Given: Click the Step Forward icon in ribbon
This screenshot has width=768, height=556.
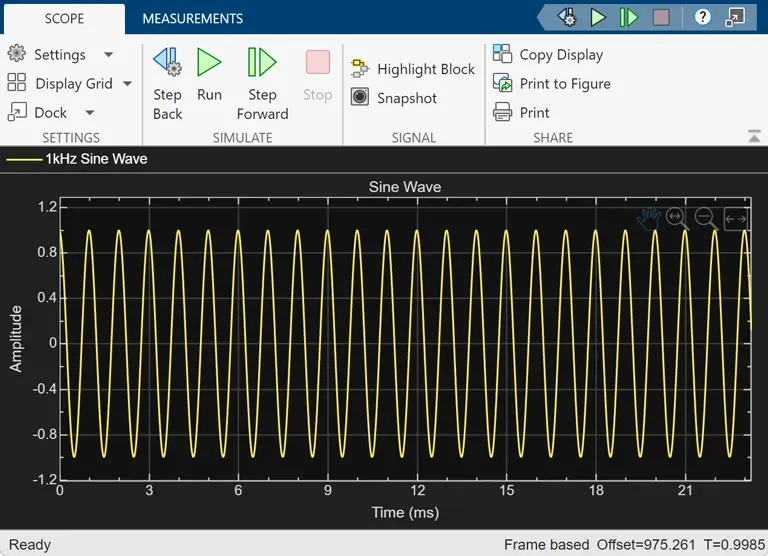Looking at the screenshot, I should click(x=262, y=62).
